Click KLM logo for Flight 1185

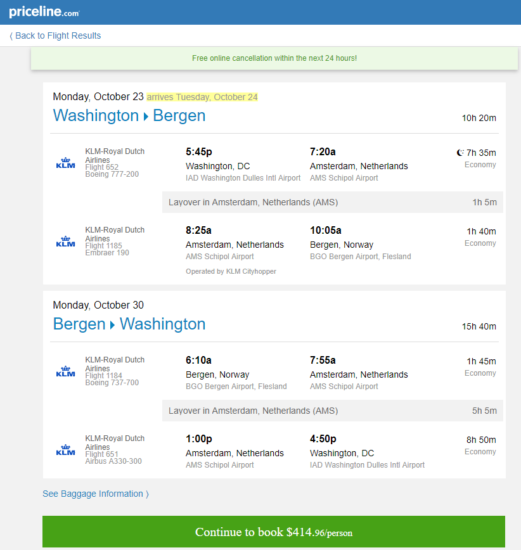click(66, 242)
